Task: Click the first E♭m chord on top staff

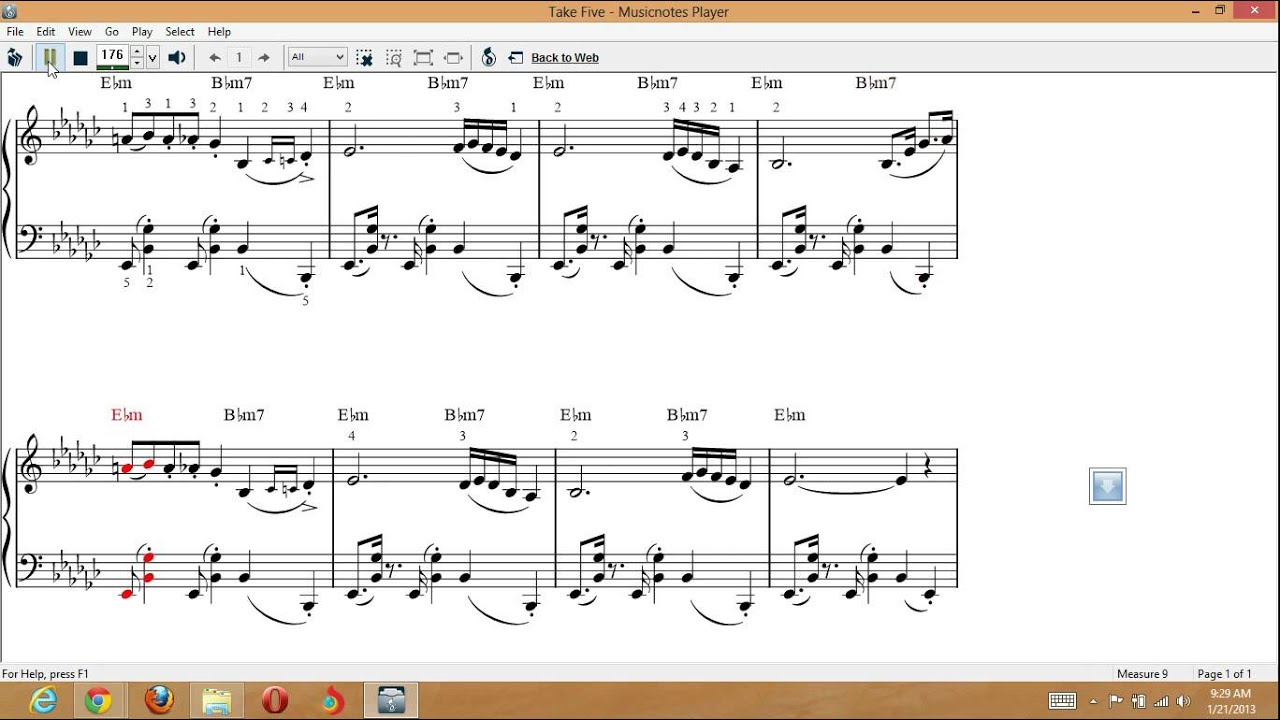Action: (x=116, y=83)
